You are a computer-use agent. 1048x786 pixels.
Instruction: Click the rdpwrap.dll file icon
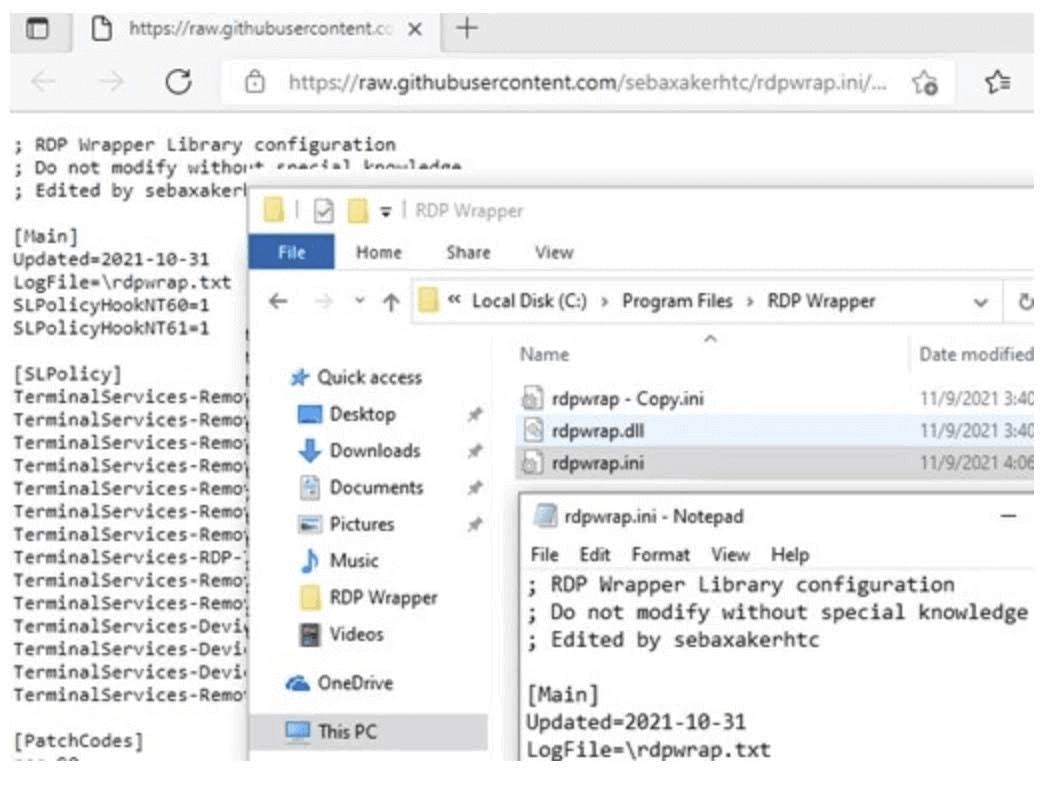click(x=533, y=430)
